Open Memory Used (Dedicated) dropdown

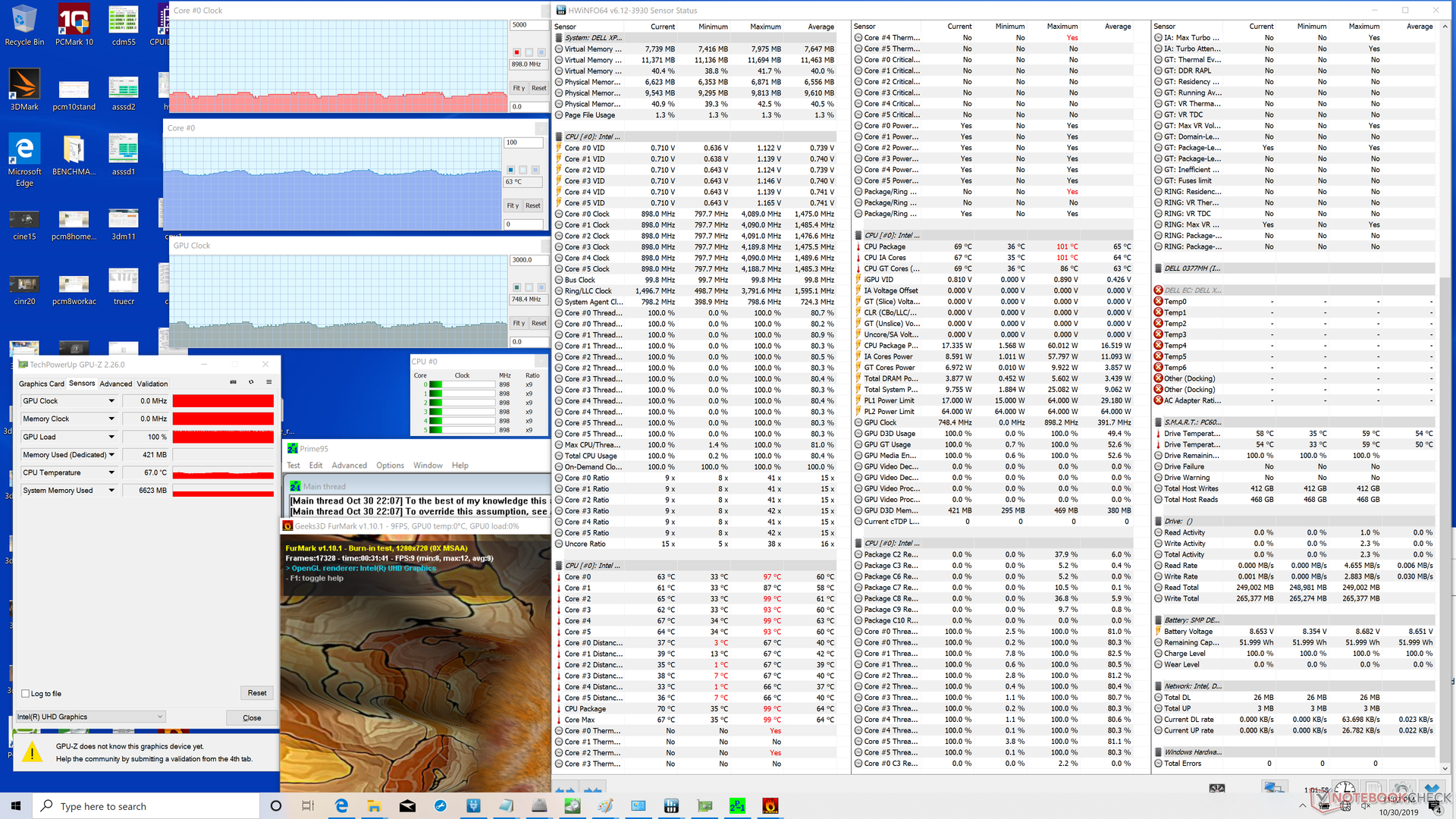point(111,455)
